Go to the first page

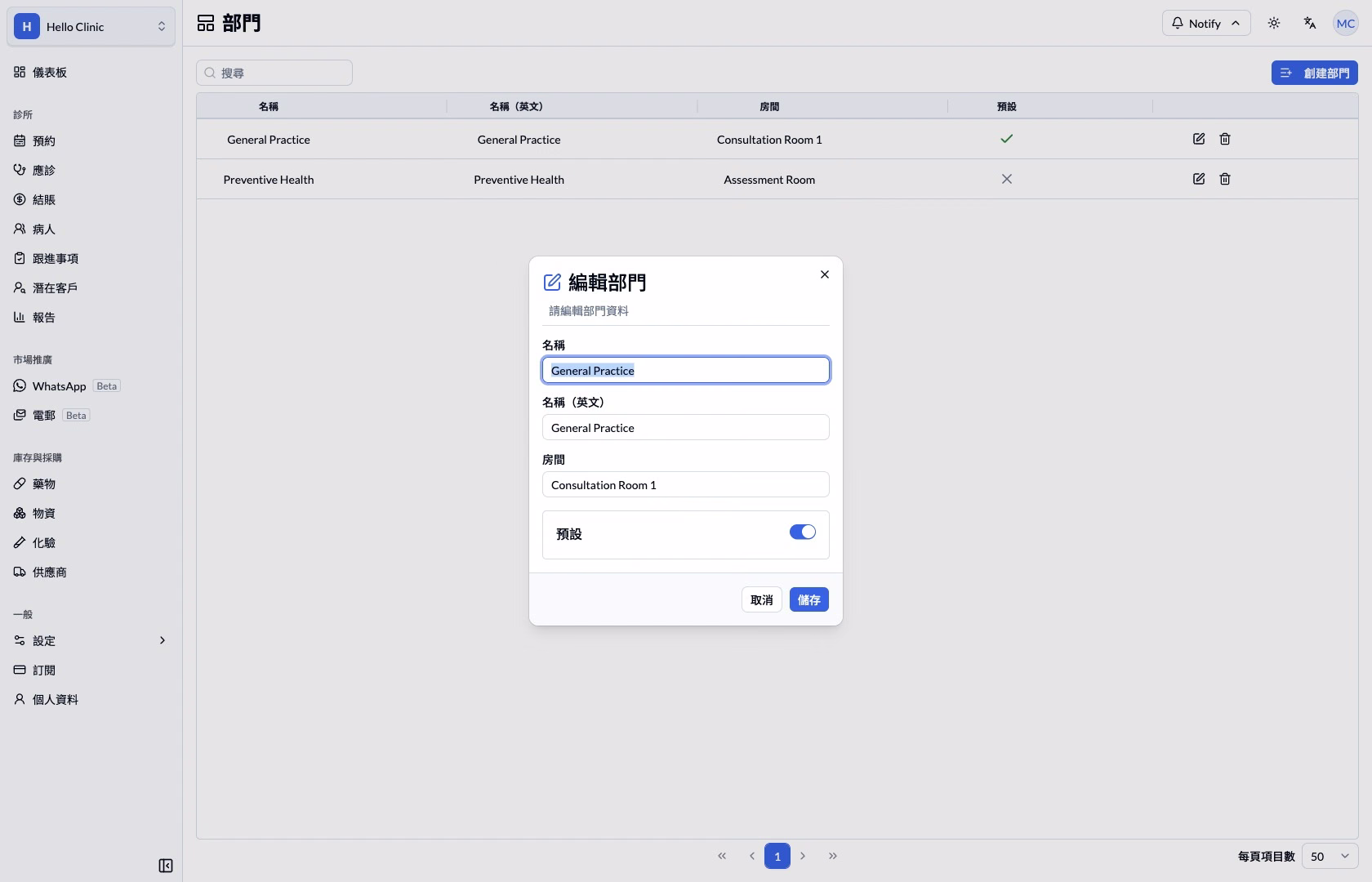(x=722, y=856)
